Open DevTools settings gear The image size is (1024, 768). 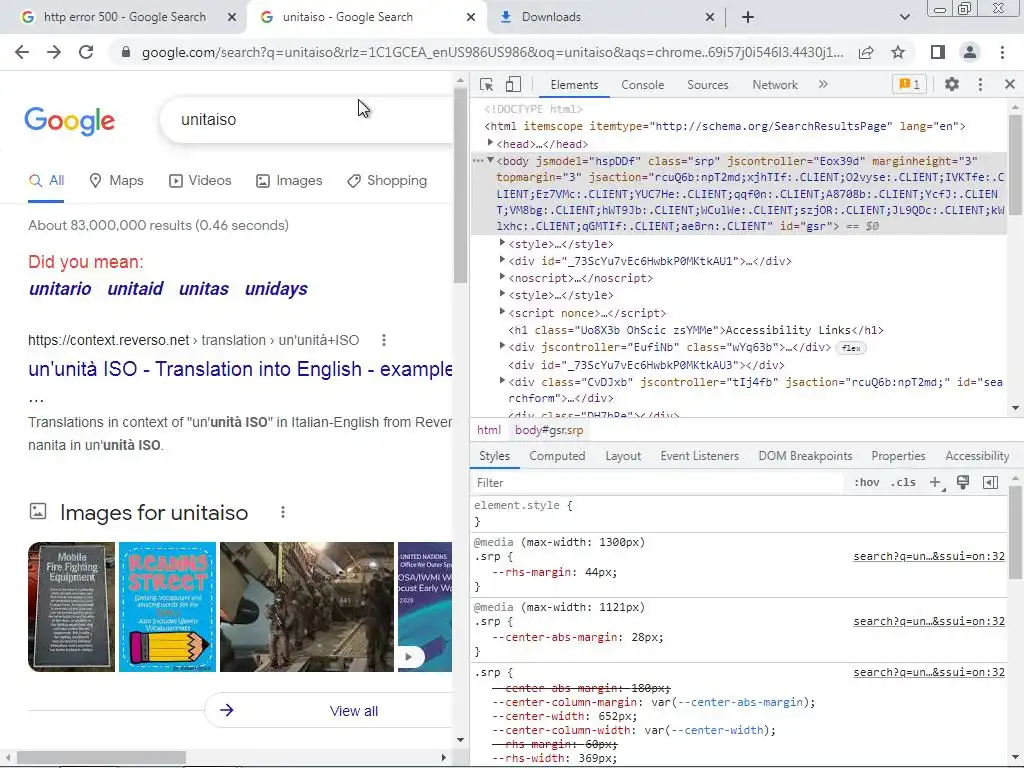tap(952, 84)
